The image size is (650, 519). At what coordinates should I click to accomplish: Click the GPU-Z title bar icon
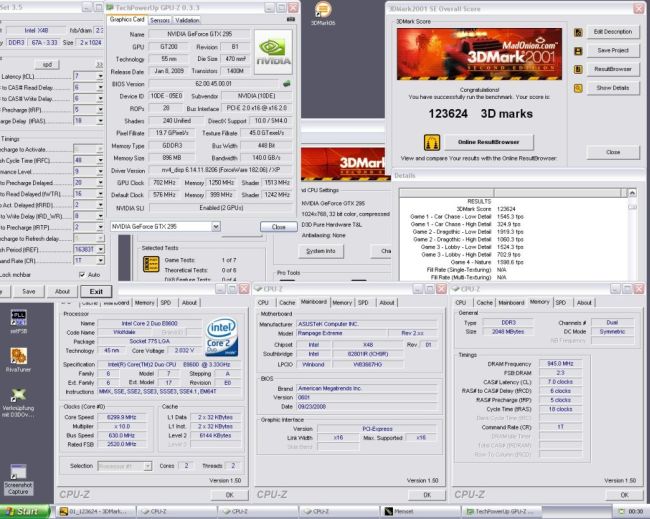click(110, 7)
